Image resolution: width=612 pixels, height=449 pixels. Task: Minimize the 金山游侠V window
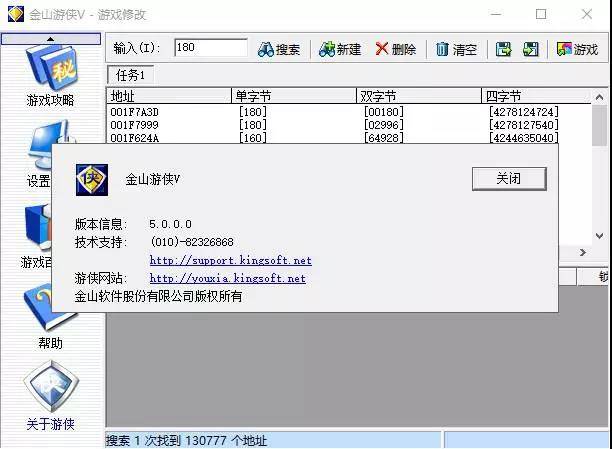point(496,14)
